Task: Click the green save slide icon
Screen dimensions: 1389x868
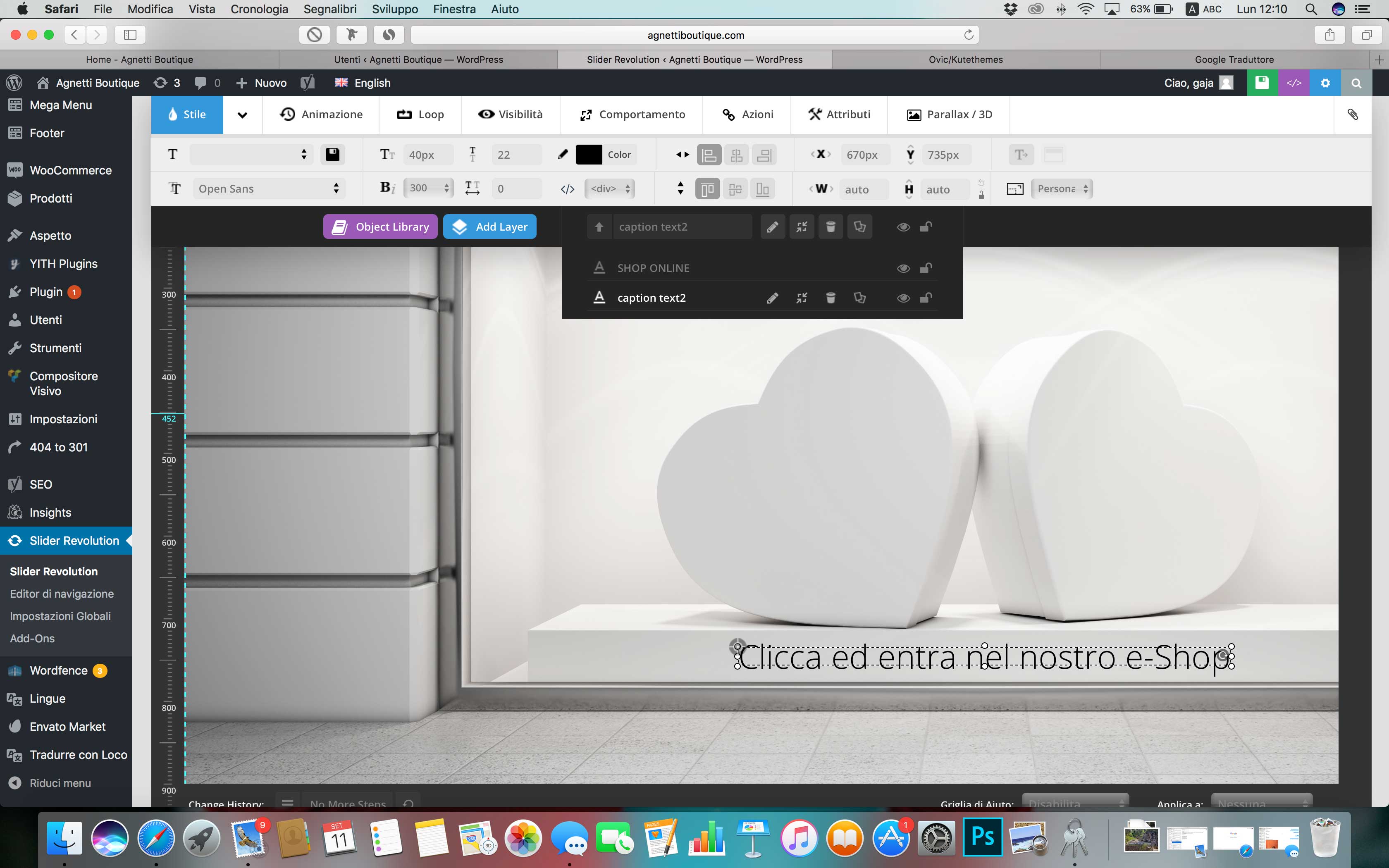Action: pos(1262,83)
